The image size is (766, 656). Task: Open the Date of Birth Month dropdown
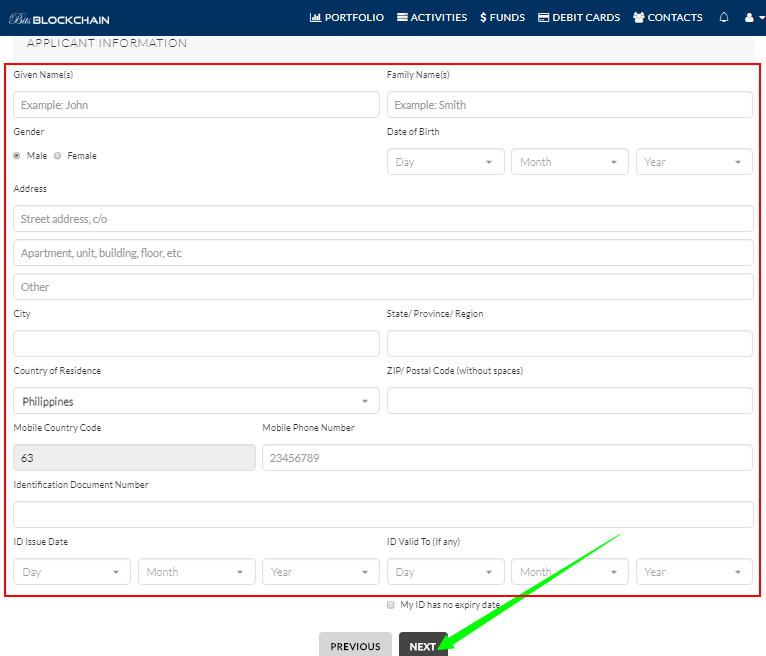570,162
